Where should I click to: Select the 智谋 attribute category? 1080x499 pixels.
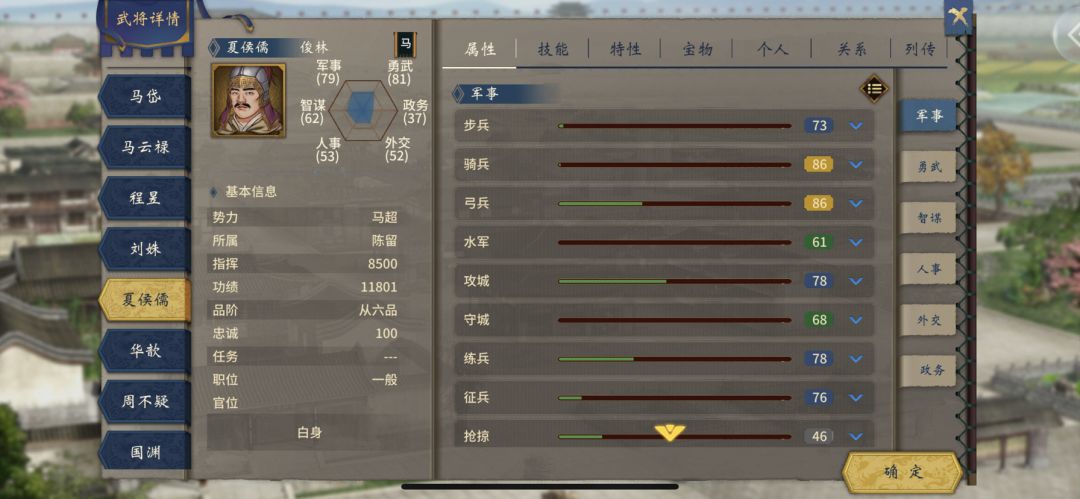928,218
